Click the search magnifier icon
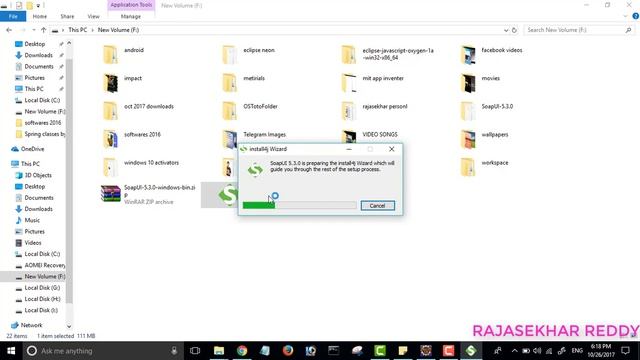Image resolution: width=640 pixels, height=360 pixels. tap(628, 30)
